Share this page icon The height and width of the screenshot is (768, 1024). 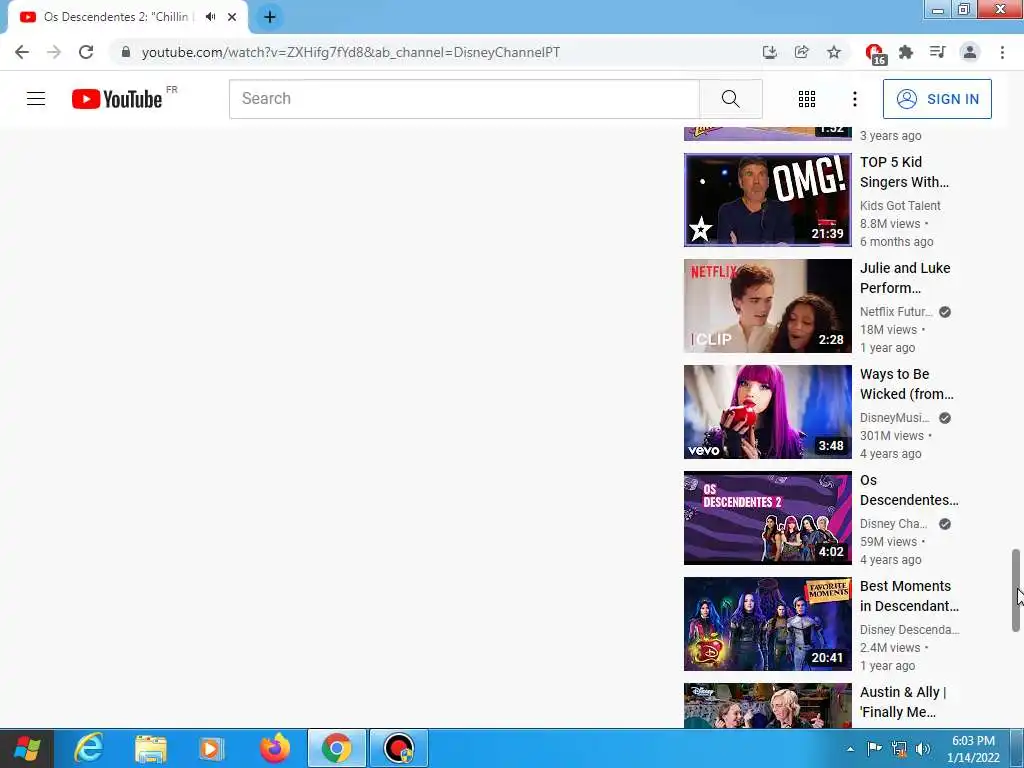[801, 52]
